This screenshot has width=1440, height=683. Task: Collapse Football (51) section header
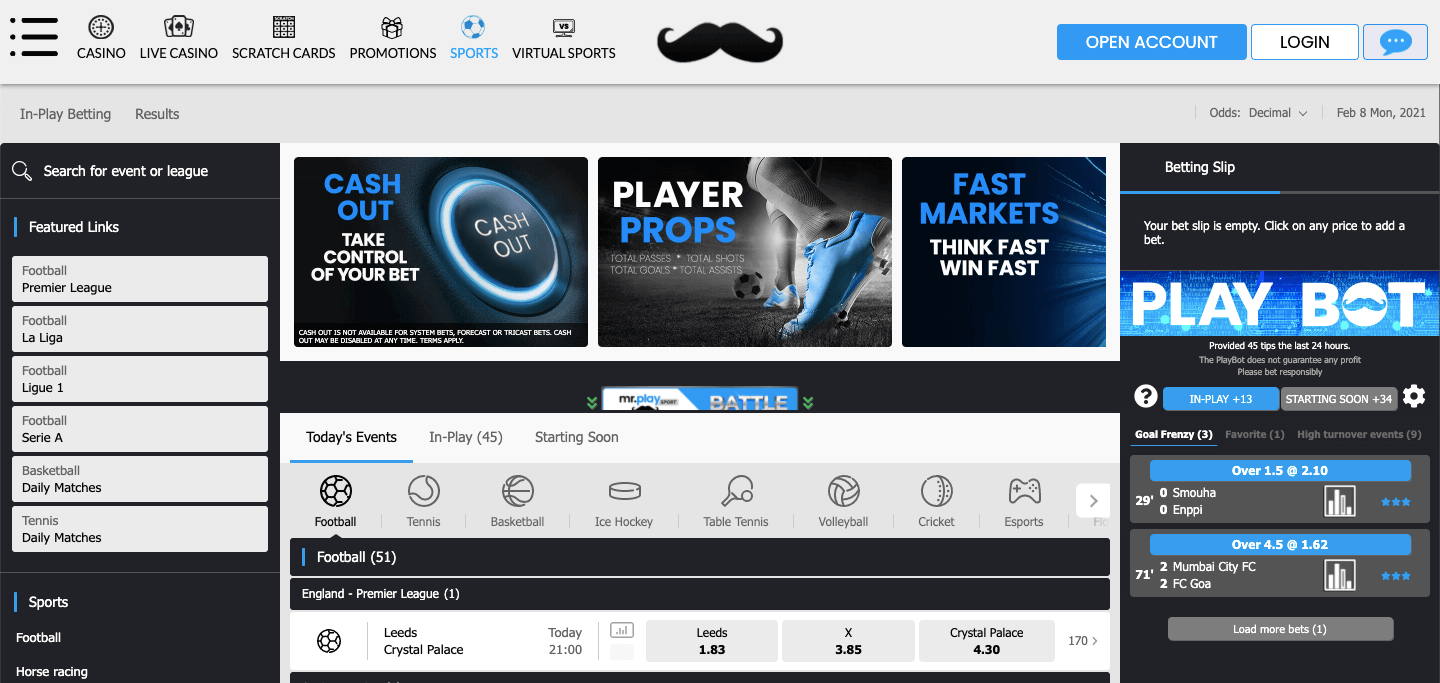pyautogui.click(x=700, y=557)
